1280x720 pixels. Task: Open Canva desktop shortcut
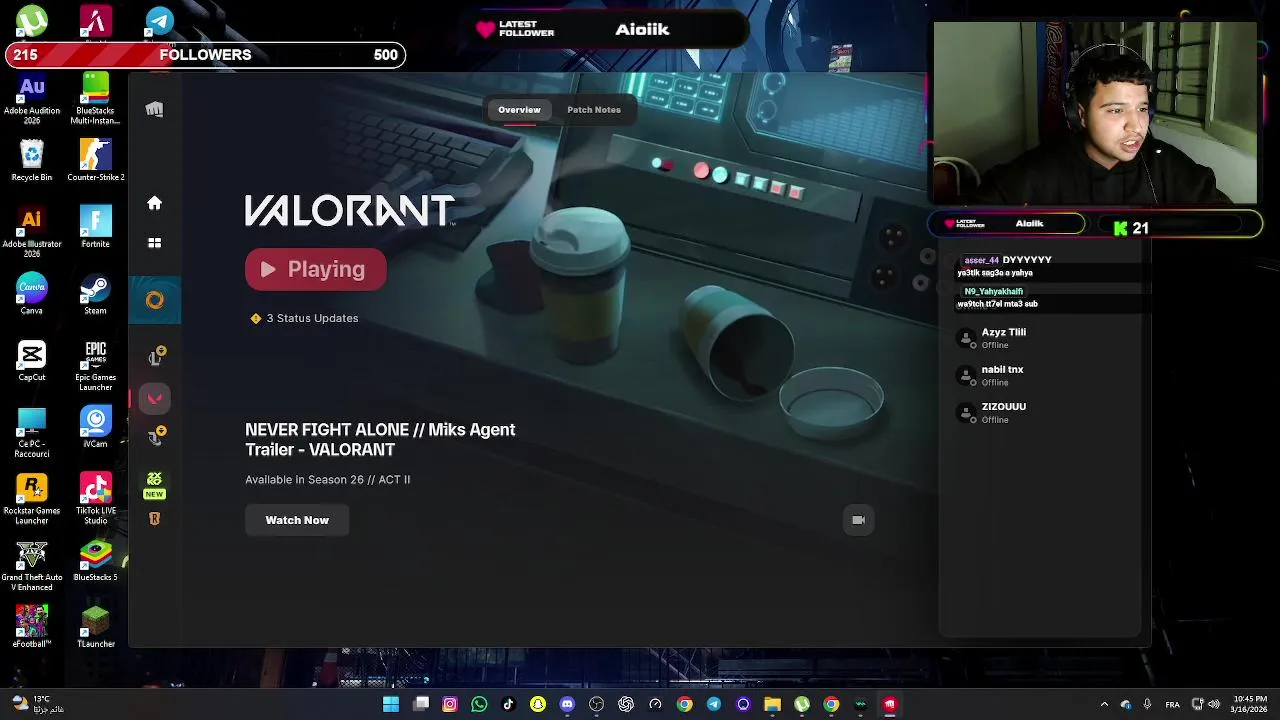tap(32, 294)
